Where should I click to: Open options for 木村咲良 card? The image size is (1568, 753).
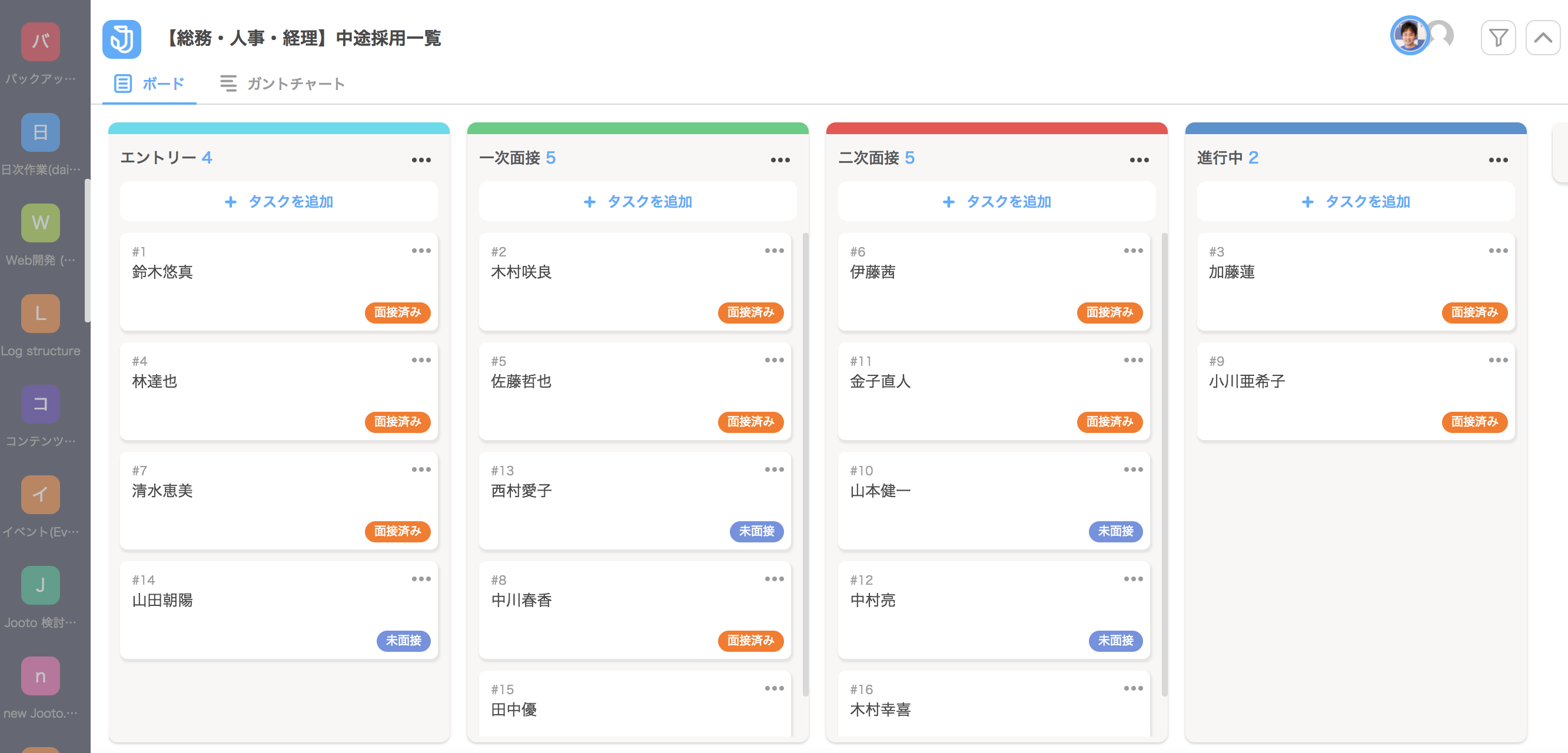point(774,251)
